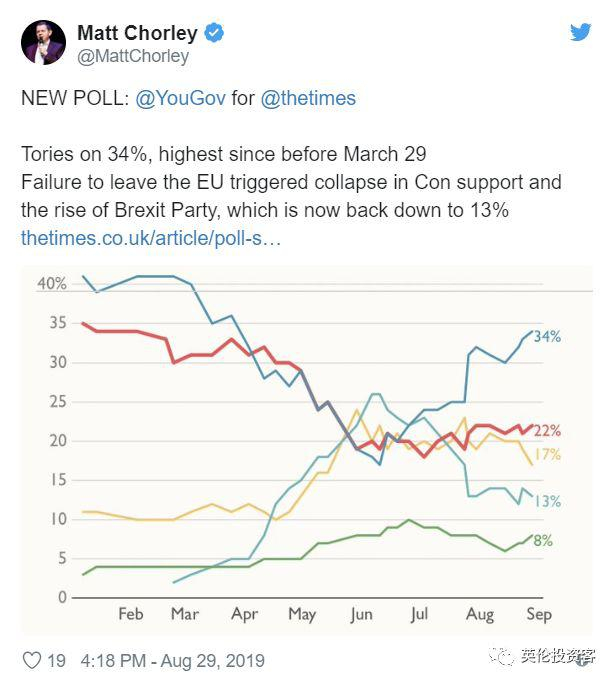Click the yellow 17% chart label
The height and width of the screenshot is (683, 615).
click(x=548, y=455)
